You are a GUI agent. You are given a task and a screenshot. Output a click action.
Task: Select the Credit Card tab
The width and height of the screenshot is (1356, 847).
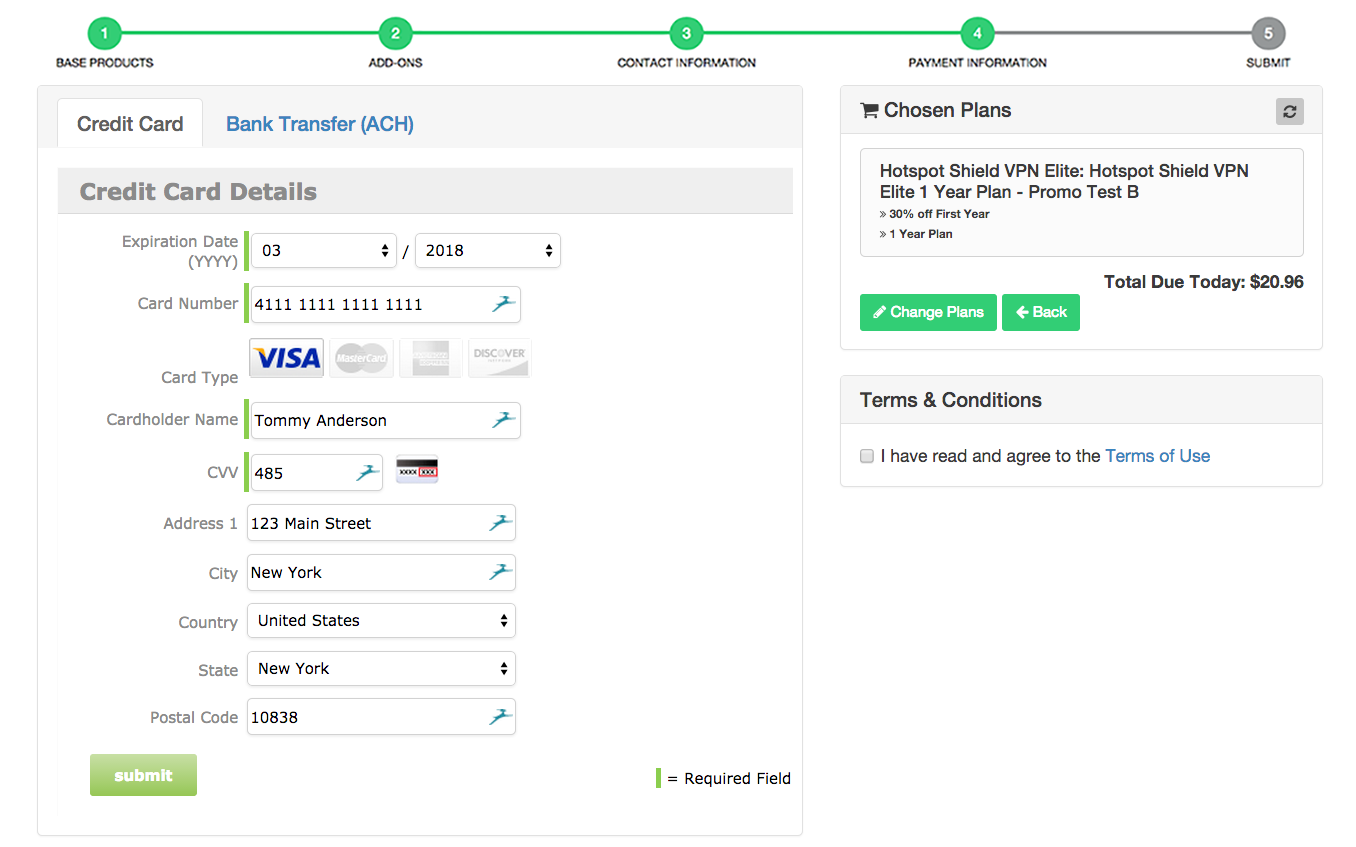click(130, 124)
